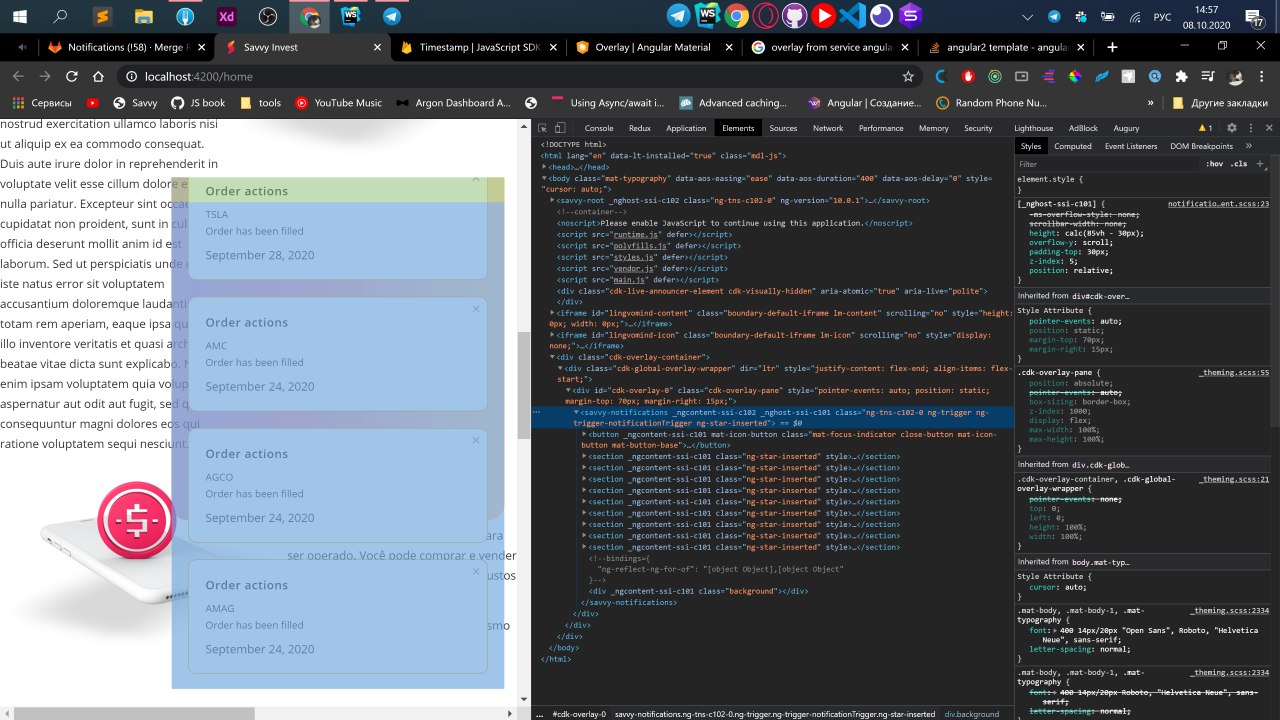Switch to the Network tab in DevTools
Viewport: 1280px width, 720px height.
[828, 128]
